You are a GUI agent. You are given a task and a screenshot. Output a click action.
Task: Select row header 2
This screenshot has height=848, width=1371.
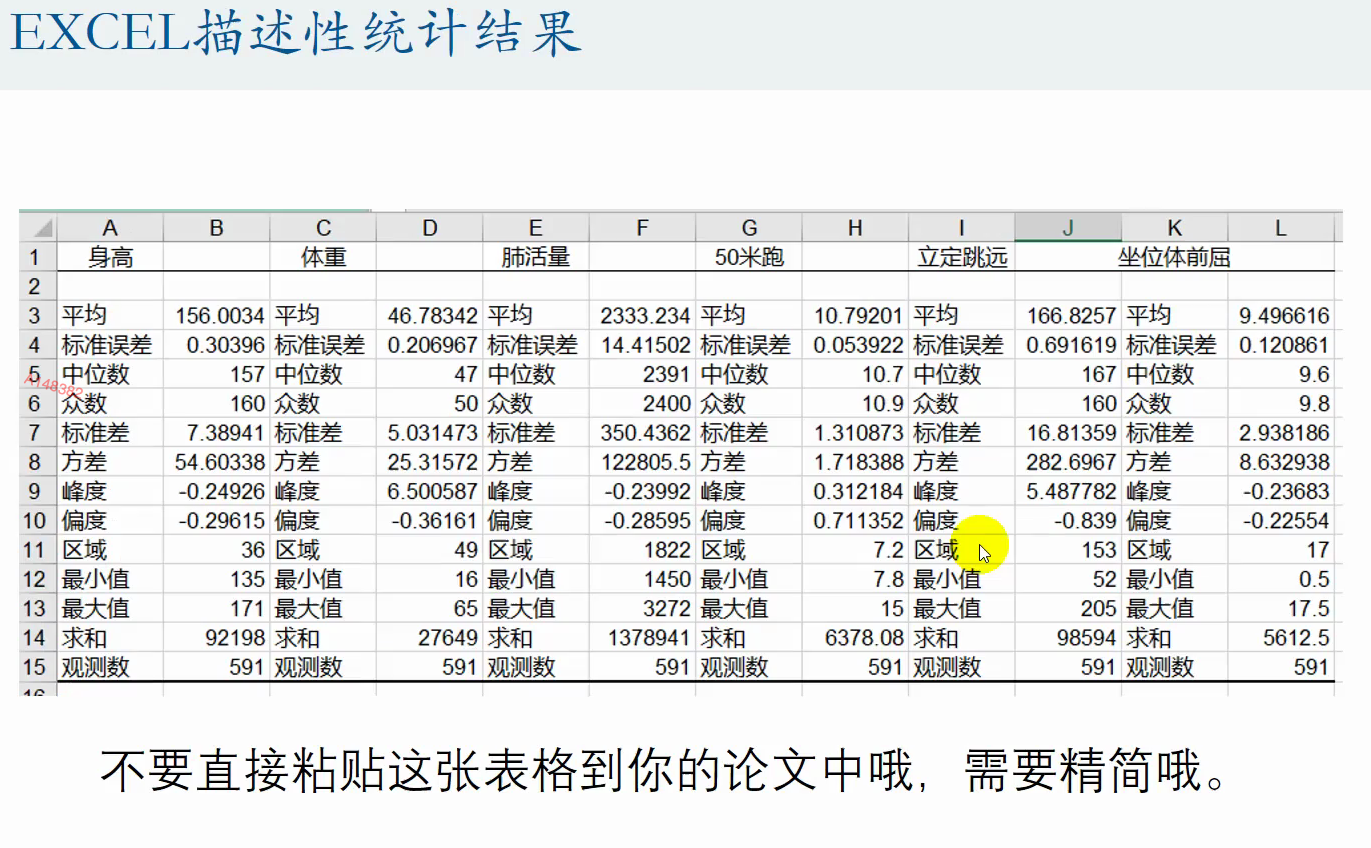[x=38, y=287]
